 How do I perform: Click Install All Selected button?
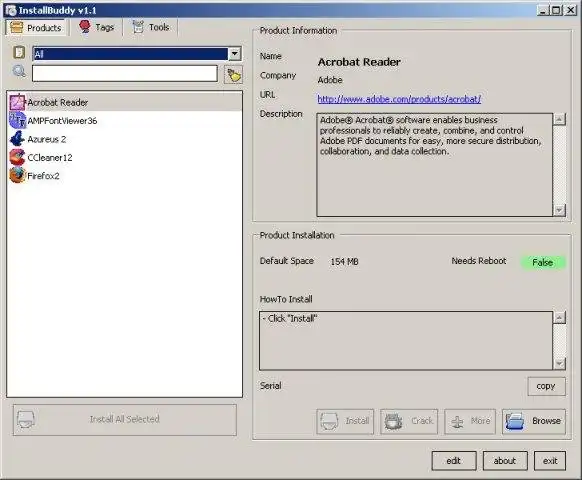[x=125, y=419]
